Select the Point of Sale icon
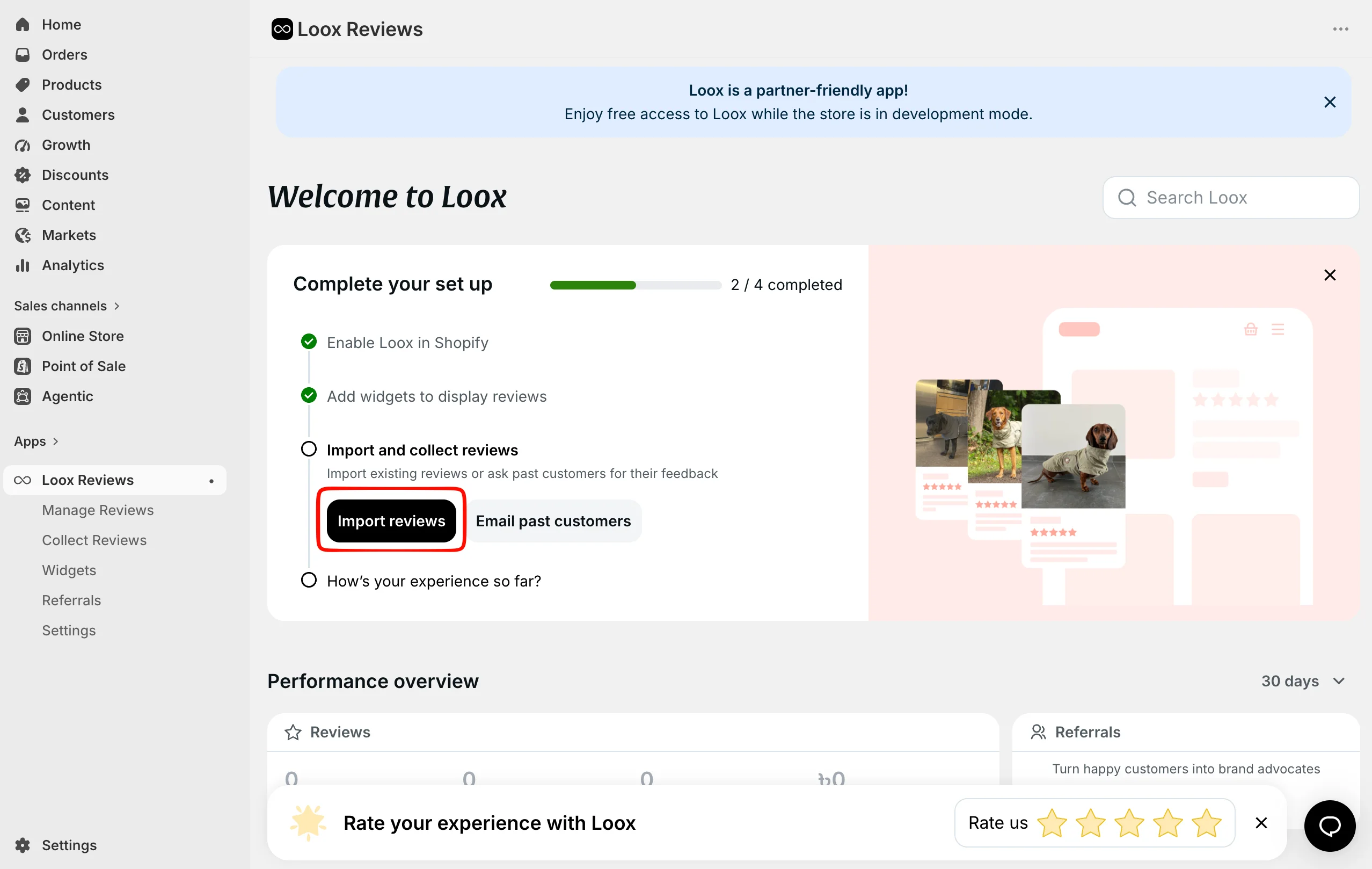 pyautogui.click(x=22, y=366)
